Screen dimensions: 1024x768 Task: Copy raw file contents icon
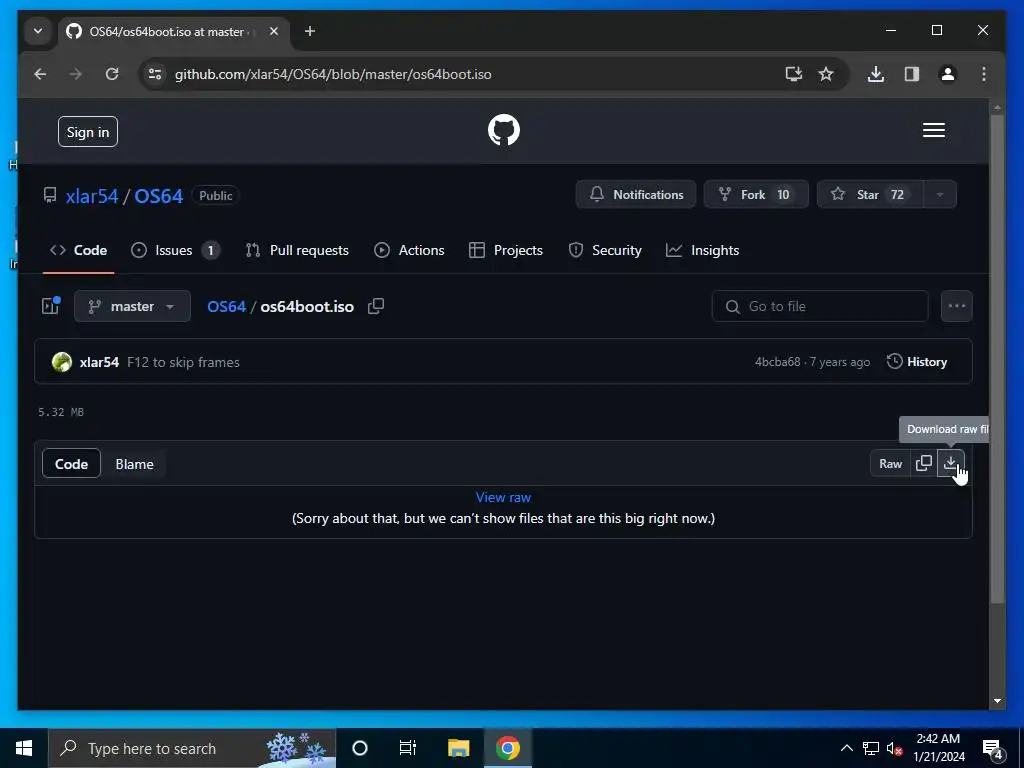(x=923, y=463)
